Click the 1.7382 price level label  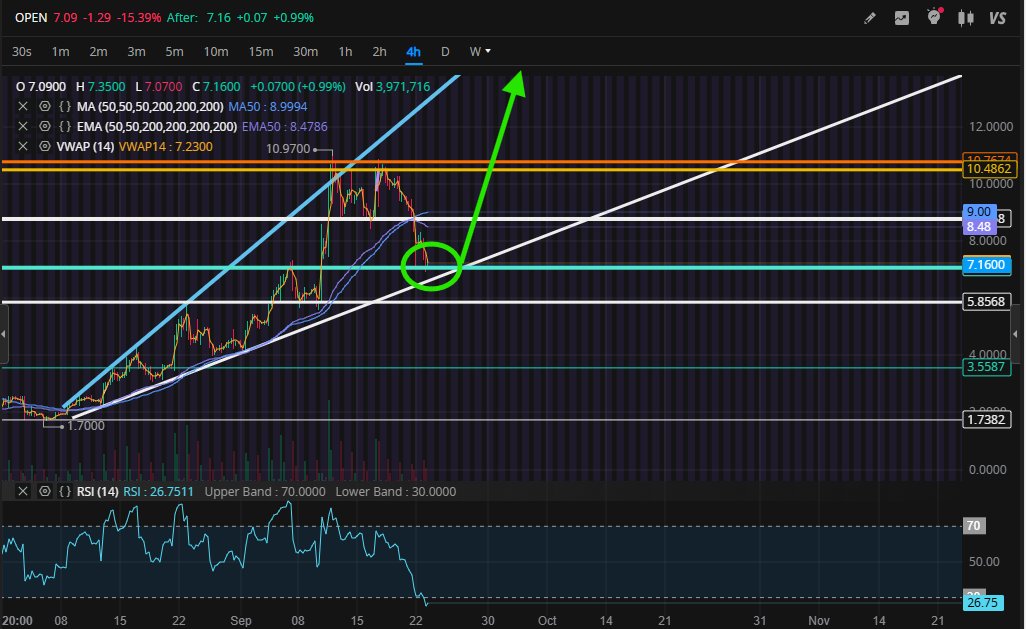[986, 420]
